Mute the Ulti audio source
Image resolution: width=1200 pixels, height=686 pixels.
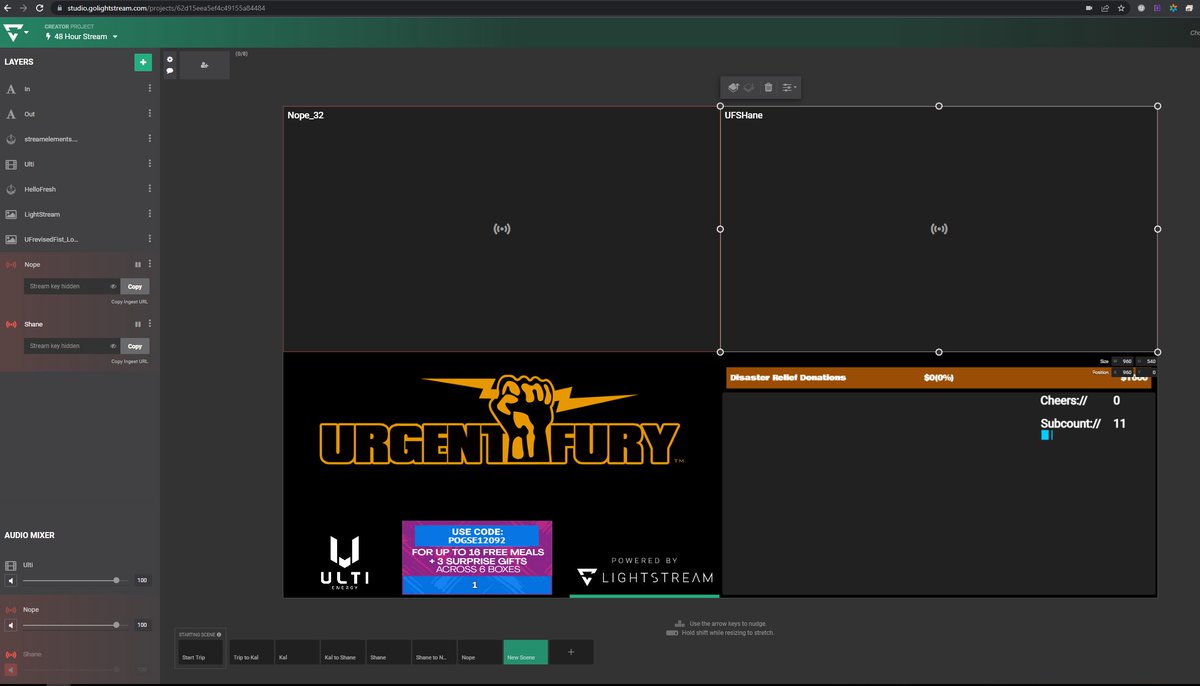(11, 580)
